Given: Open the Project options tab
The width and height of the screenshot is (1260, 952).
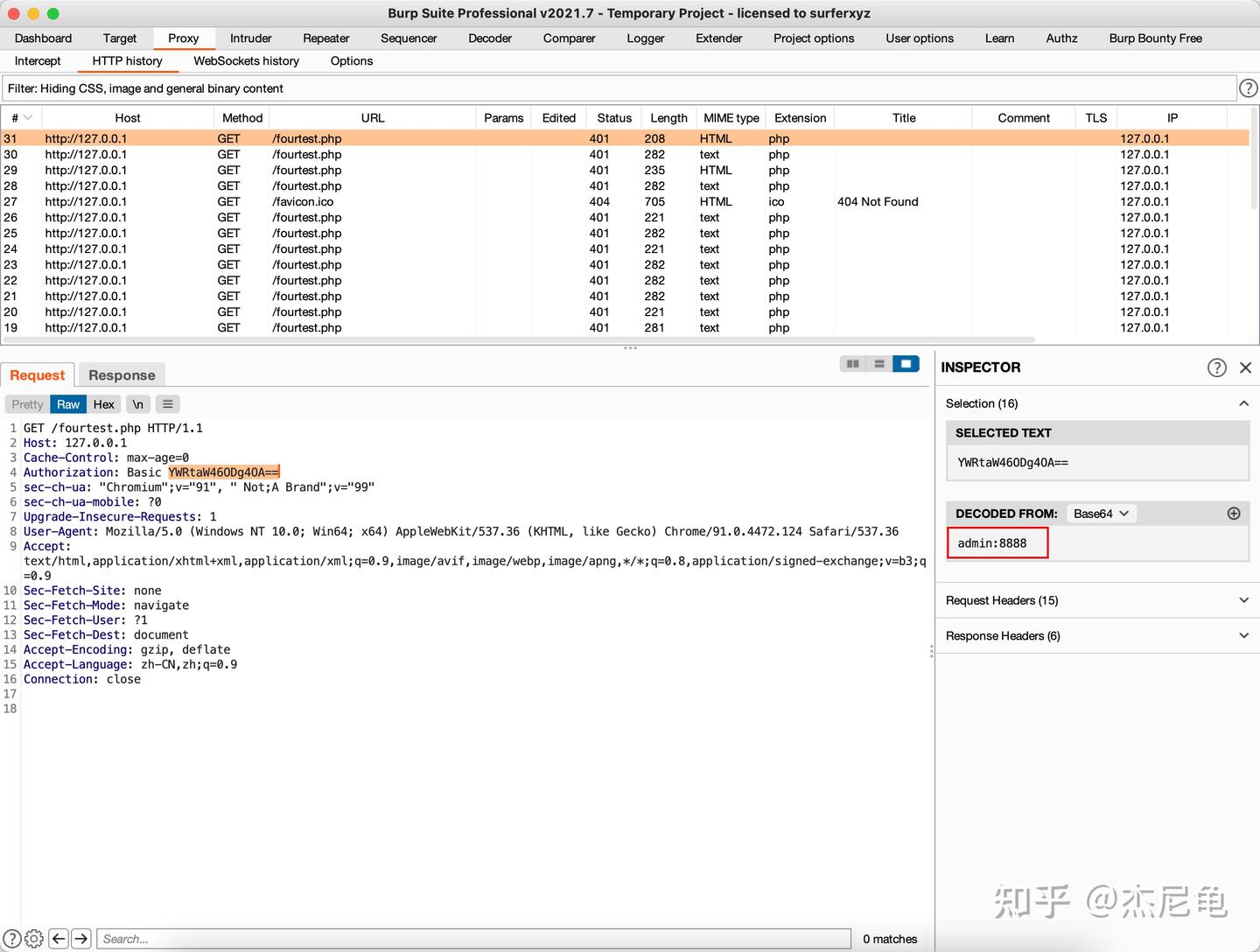Looking at the screenshot, I should (x=814, y=38).
